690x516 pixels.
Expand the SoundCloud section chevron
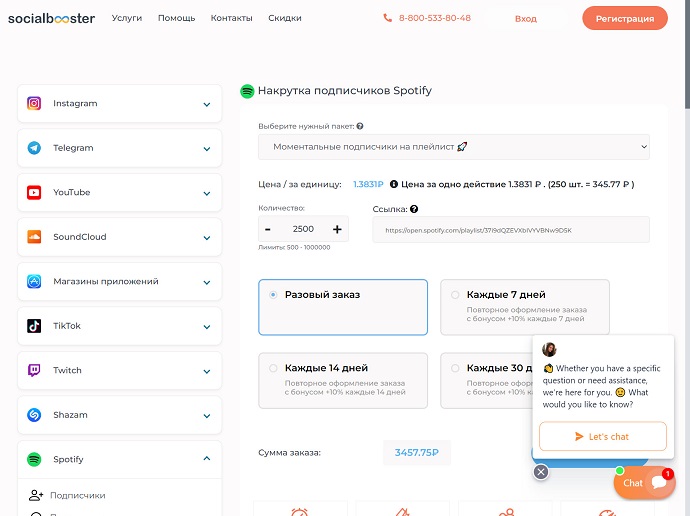(207, 238)
